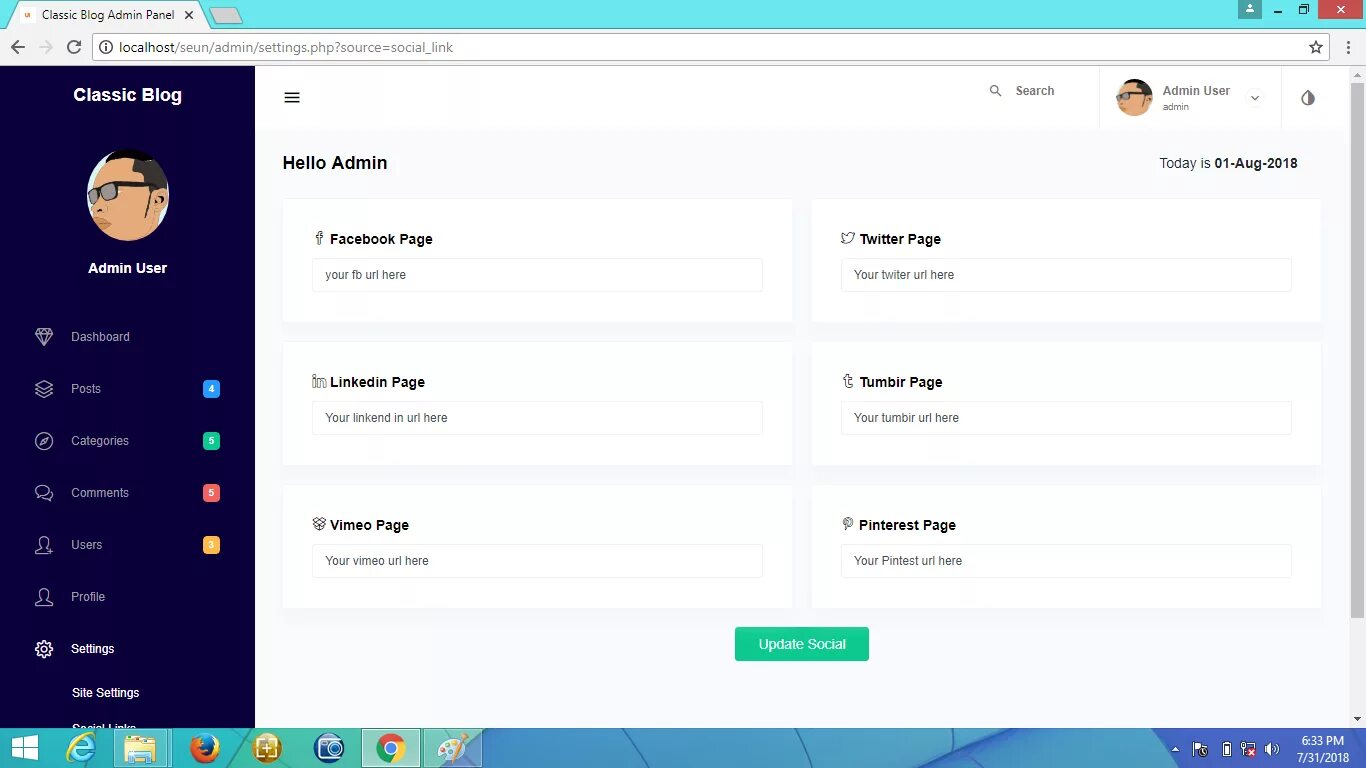Toggle the hamburger sidebar menu icon
Image resolution: width=1366 pixels, height=768 pixels.
(292, 98)
